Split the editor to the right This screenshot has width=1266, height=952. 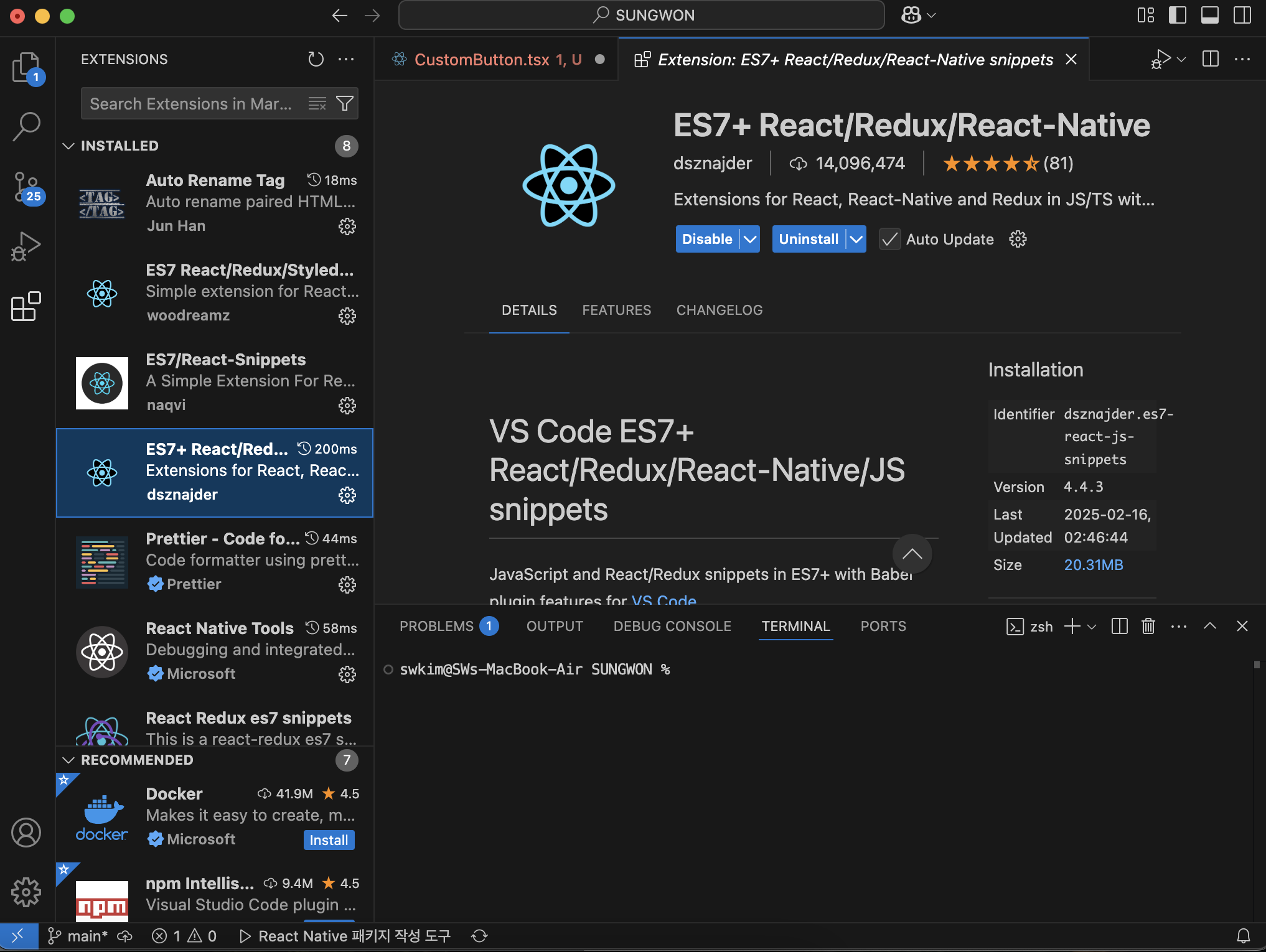tap(1211, 59)
